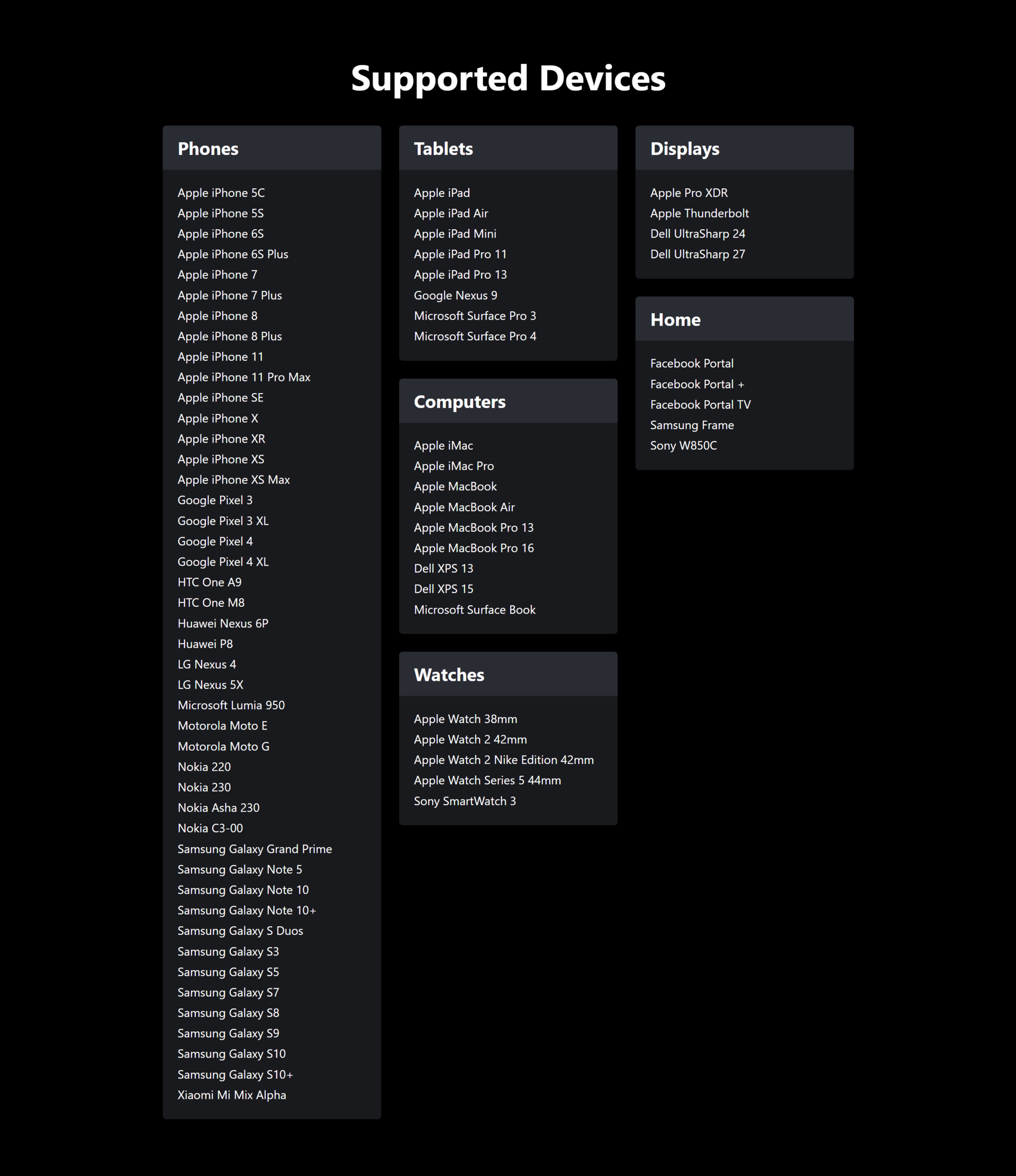Click Apple iPhone XR entry
This screenshot has height=1176, width=1016.
pyautogui.click(x=221, y=439)
